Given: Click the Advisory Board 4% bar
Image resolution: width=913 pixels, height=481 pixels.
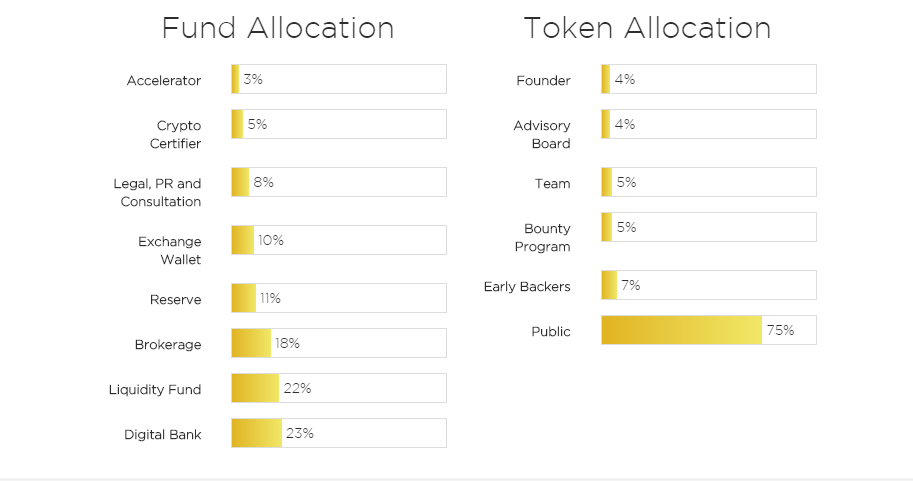Looking at the screenshot, I should pyautogui.click(x=708, y=124).
